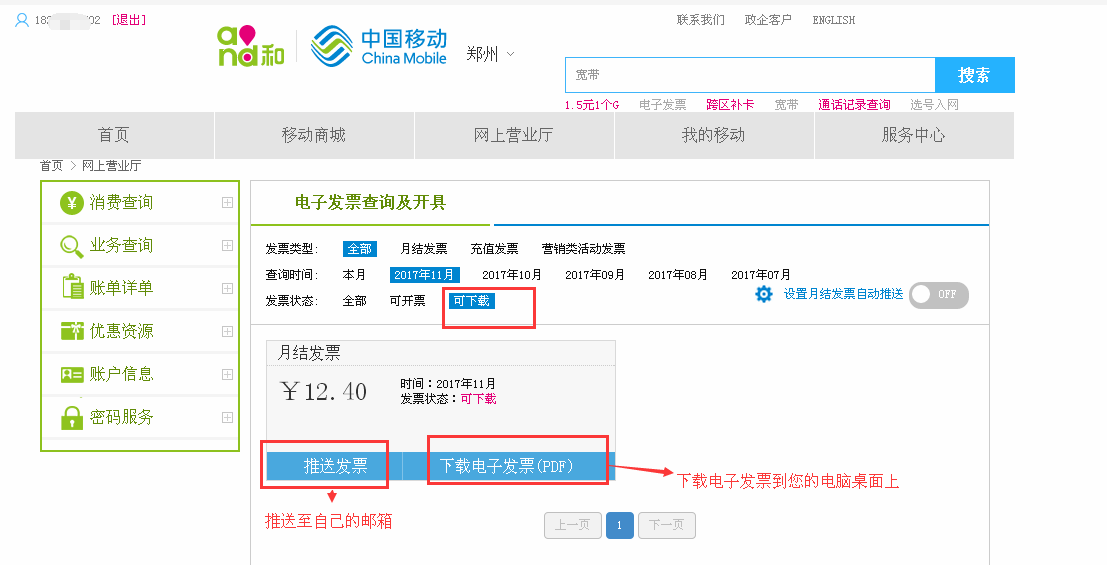Click the 1.5元1个G hot search link
Screen dimensions: 1107x565
click(592, 105)
